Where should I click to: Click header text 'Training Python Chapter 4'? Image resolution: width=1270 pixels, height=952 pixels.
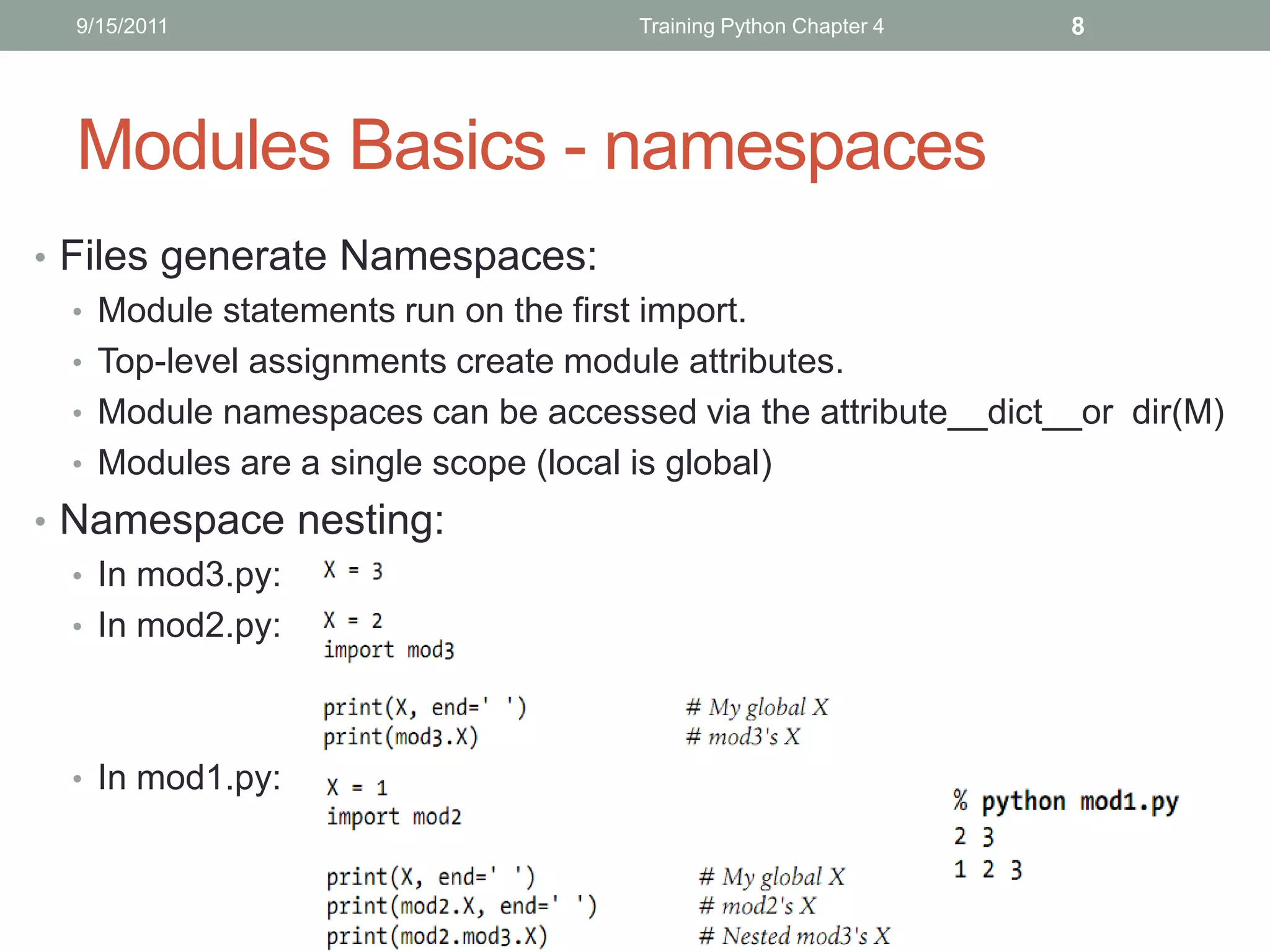pyautogui.click(x=761, y=26)
